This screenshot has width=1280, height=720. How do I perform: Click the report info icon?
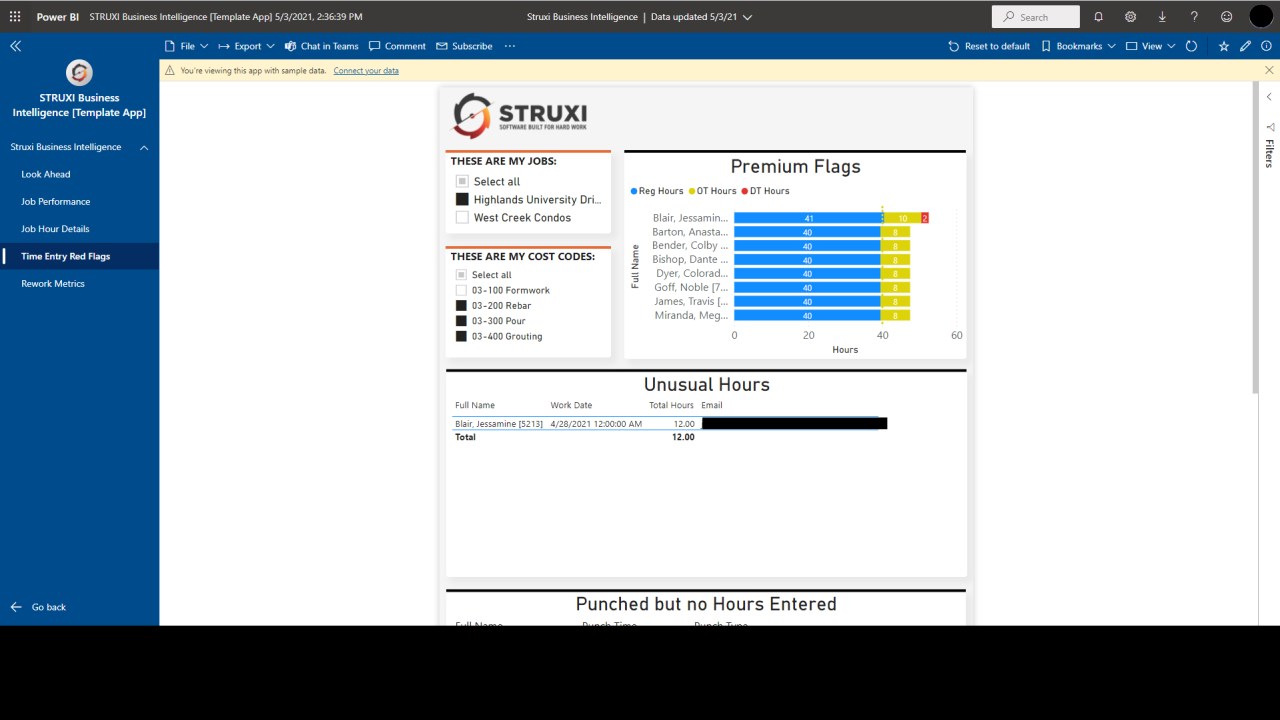tap(1266, 46)
